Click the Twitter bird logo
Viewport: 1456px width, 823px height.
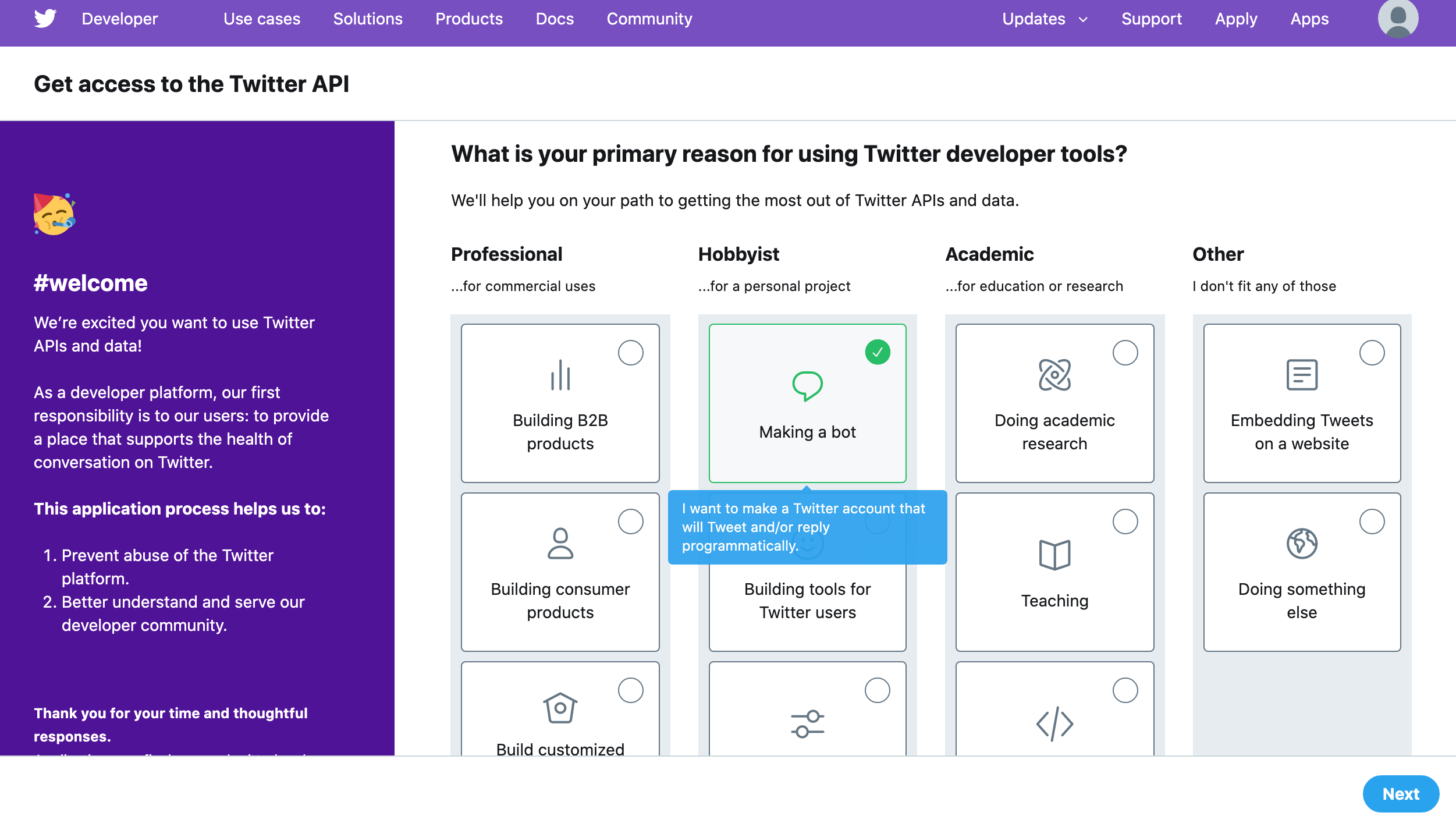45,19
